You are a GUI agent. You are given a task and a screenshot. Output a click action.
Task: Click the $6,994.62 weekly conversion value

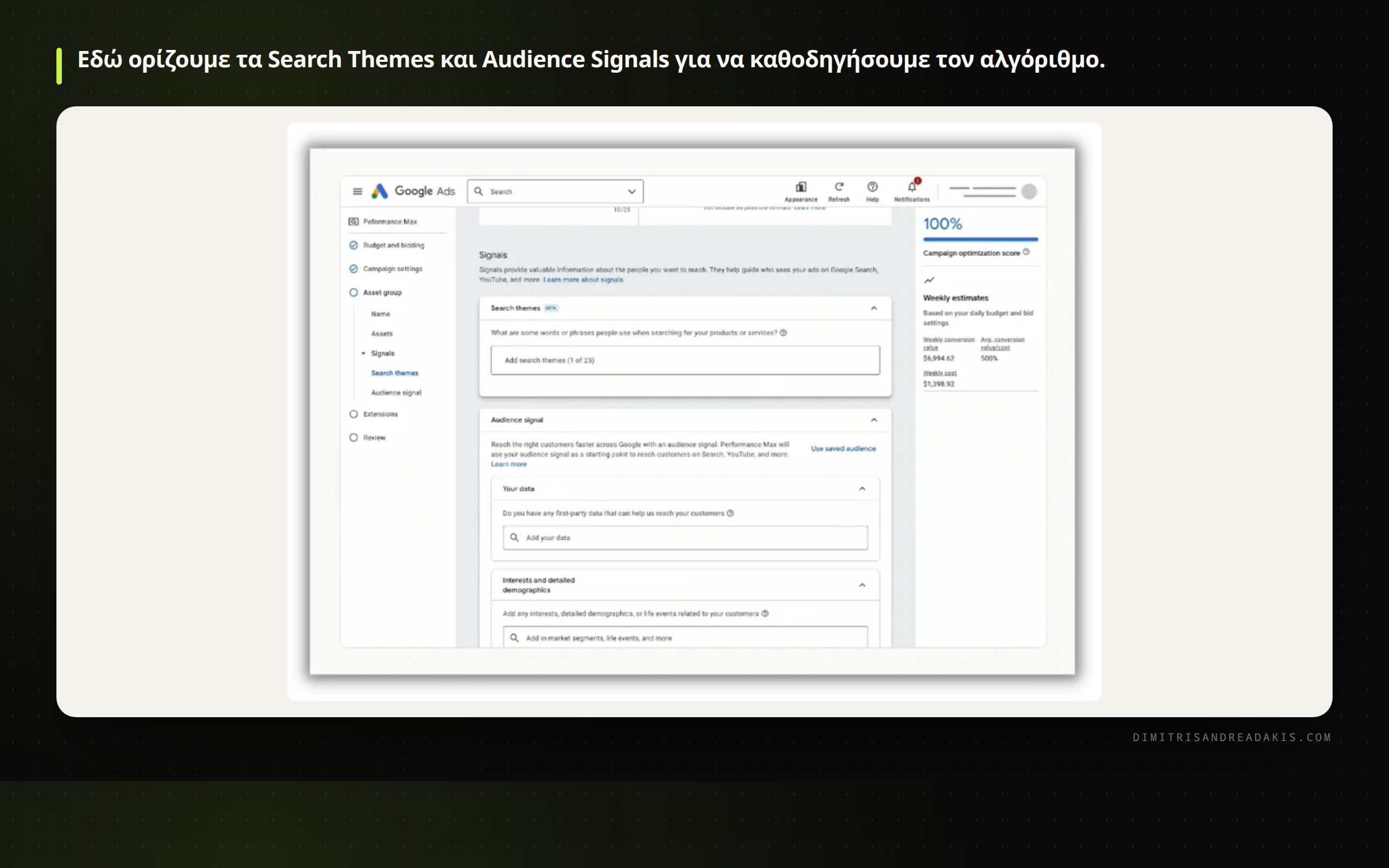tap(939, 358)
